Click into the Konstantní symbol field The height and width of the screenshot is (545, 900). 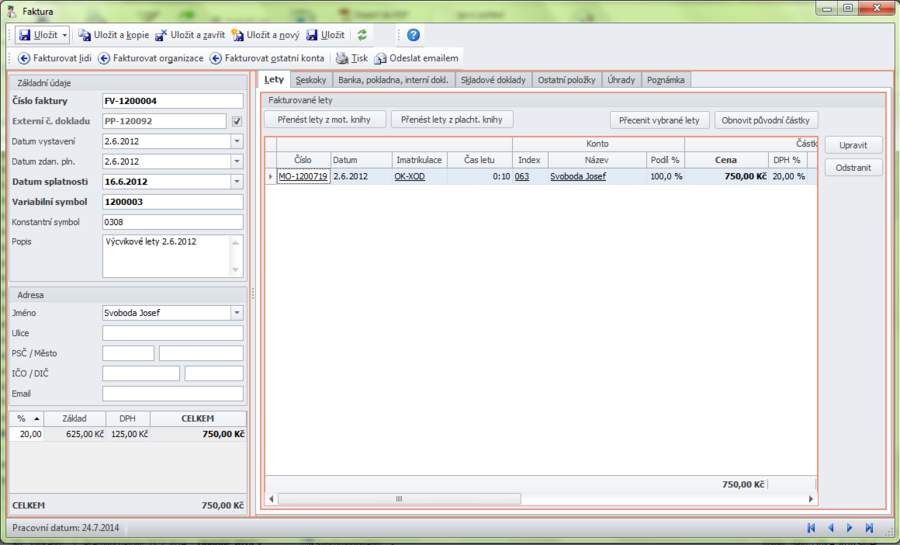[x=173, y=221]
